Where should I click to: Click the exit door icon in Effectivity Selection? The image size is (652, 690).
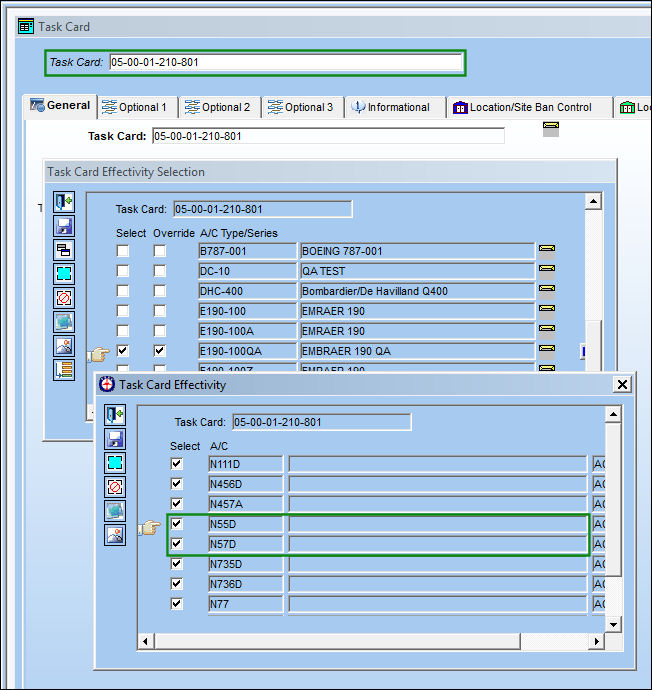tap(64, 202)
